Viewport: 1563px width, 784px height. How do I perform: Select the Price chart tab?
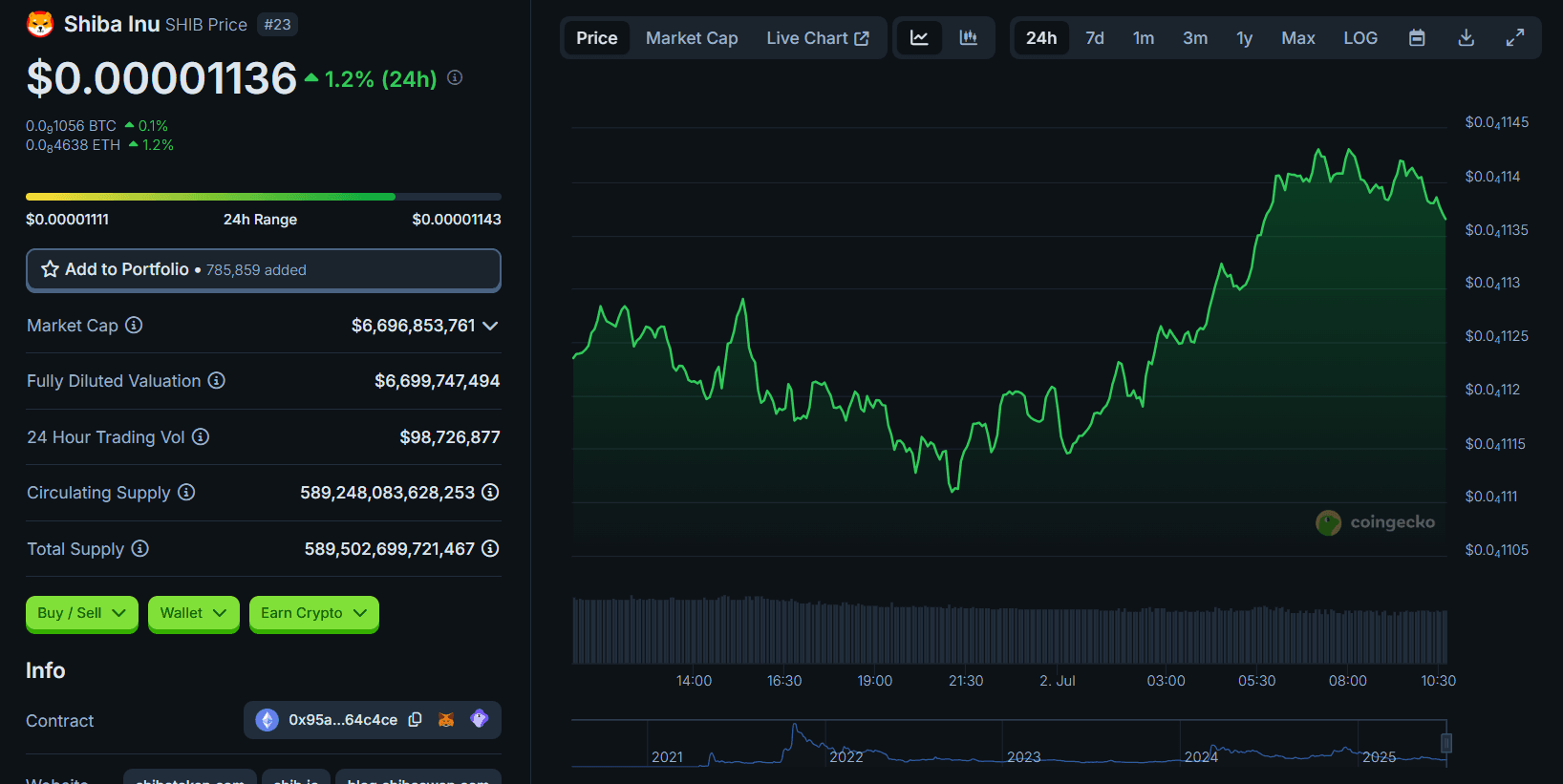[x=597, y=38]
